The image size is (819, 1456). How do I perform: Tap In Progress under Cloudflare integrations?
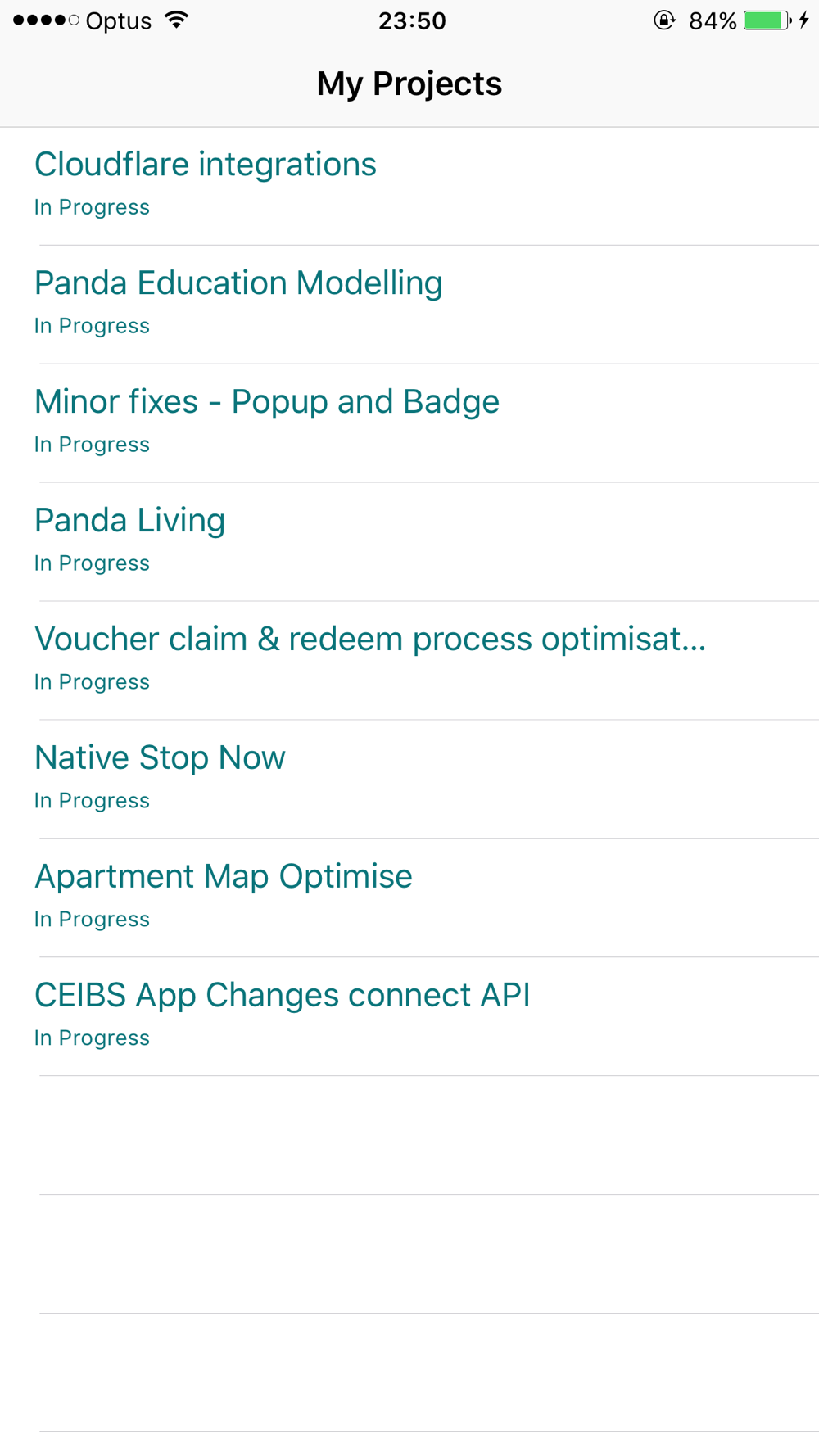point(92,207)
